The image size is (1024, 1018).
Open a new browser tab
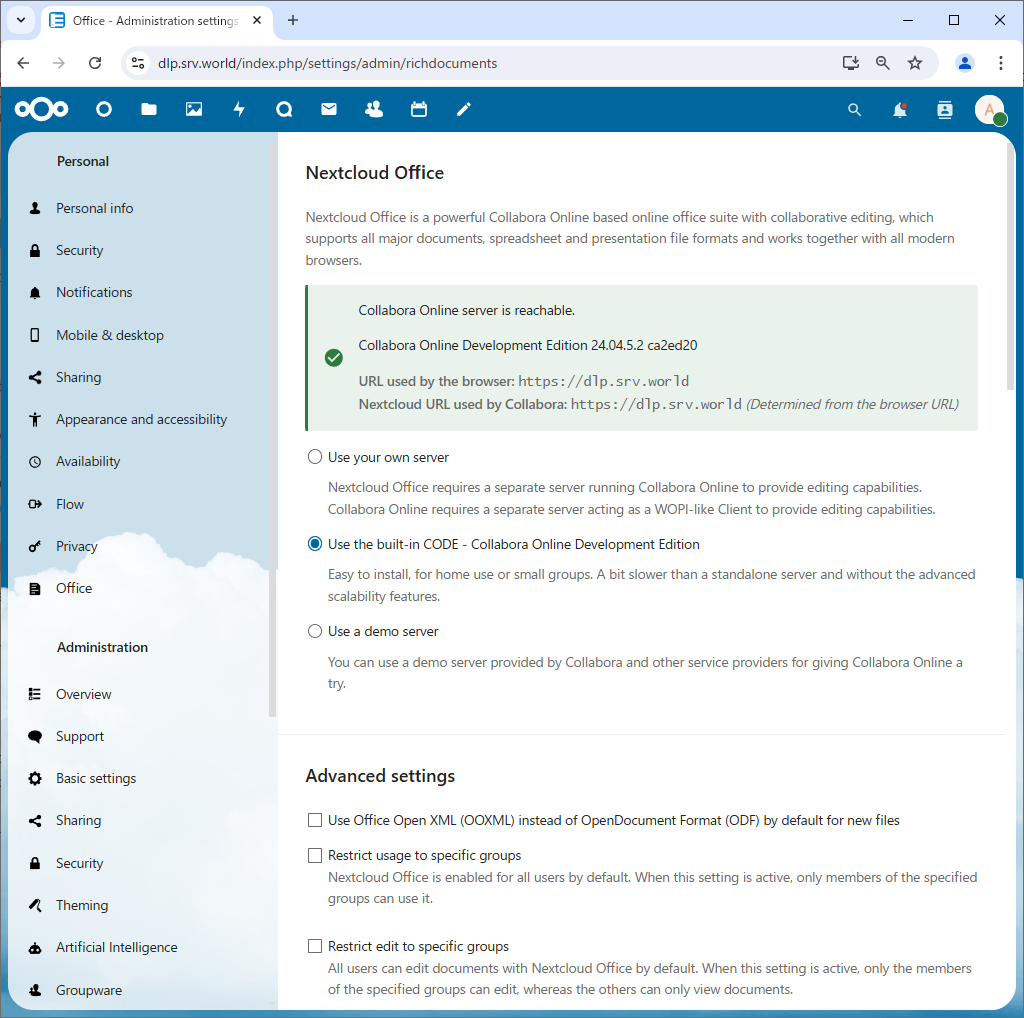click(x=293, y=20)
